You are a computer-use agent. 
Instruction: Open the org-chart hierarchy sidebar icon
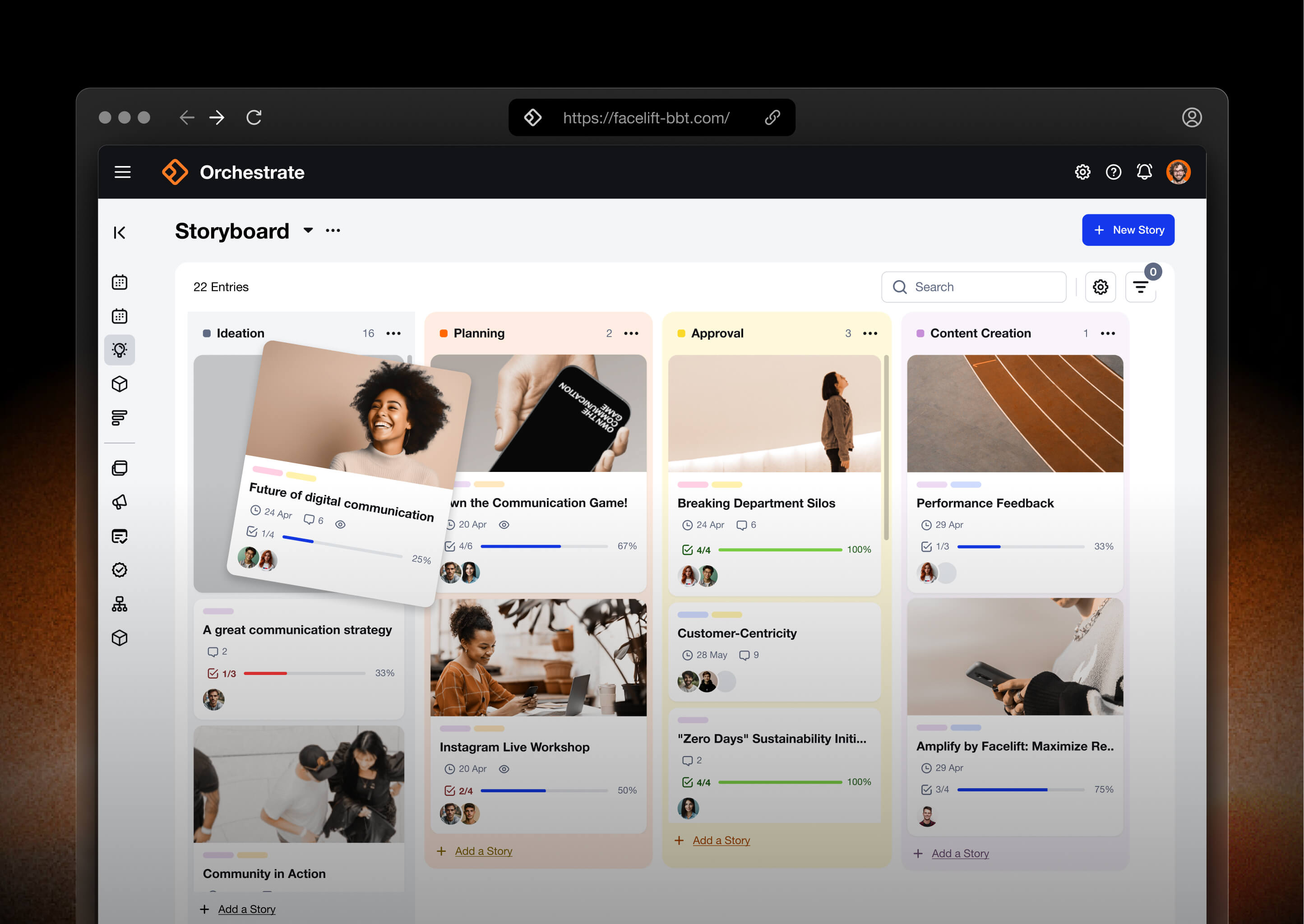tap(120, 604)
